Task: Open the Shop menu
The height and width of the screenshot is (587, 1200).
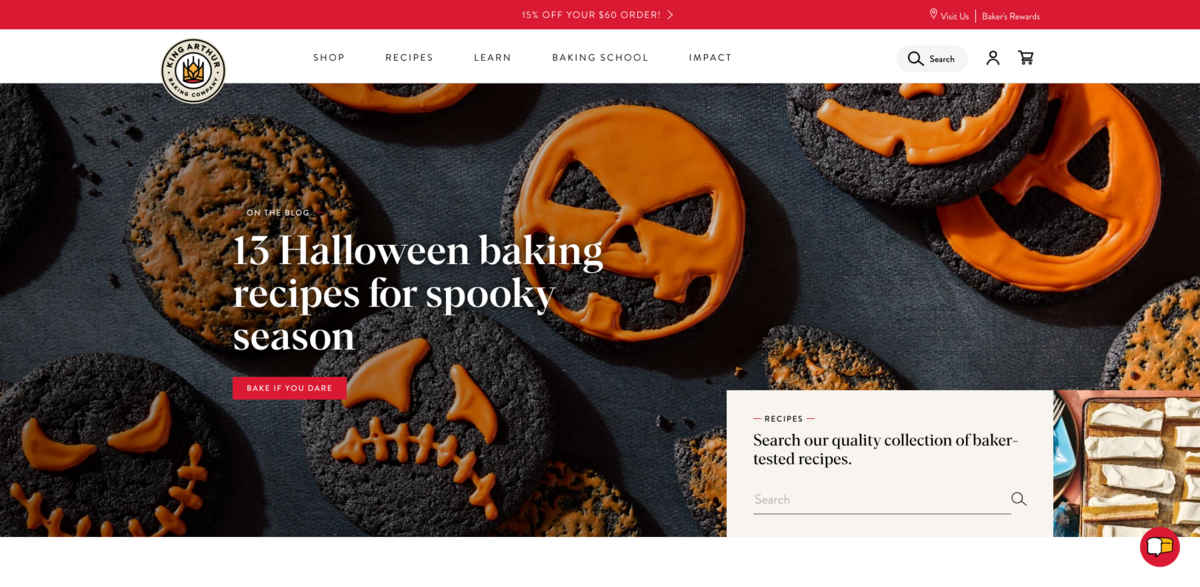Action: 329,58
